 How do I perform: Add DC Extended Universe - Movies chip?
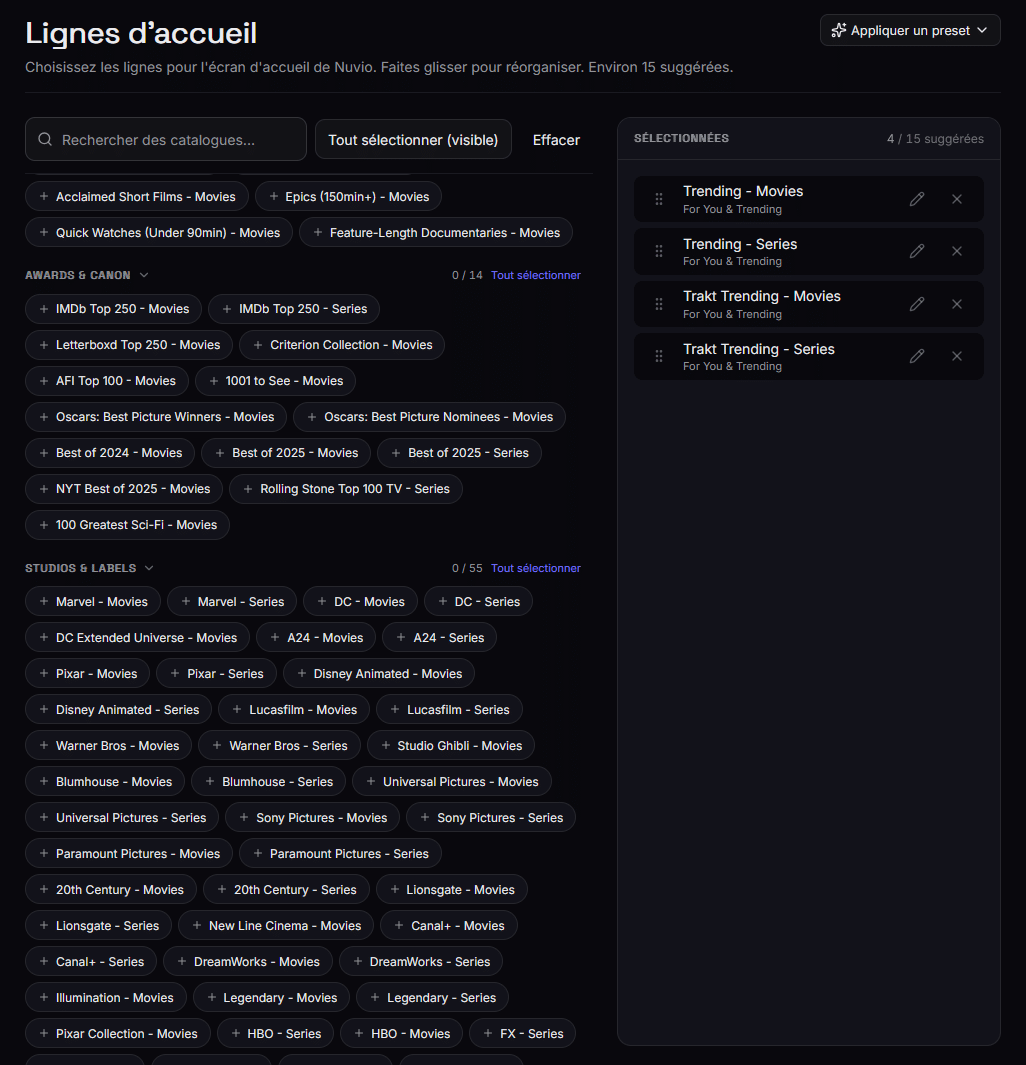(138, 638)
